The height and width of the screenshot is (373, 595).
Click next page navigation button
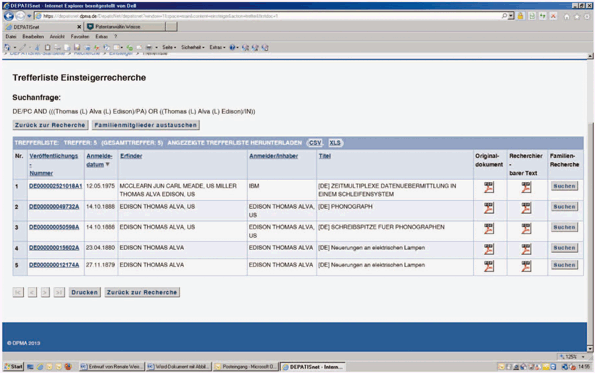(45, 292)
